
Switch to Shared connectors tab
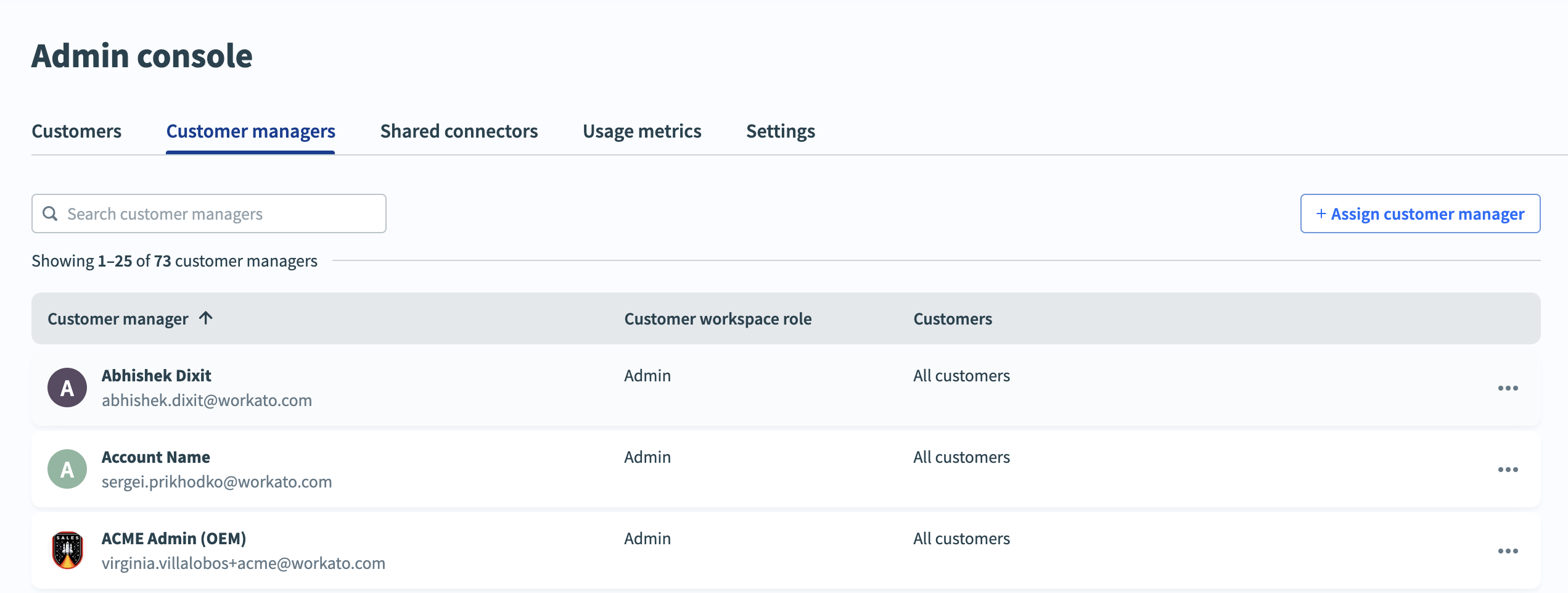(459, 131)
